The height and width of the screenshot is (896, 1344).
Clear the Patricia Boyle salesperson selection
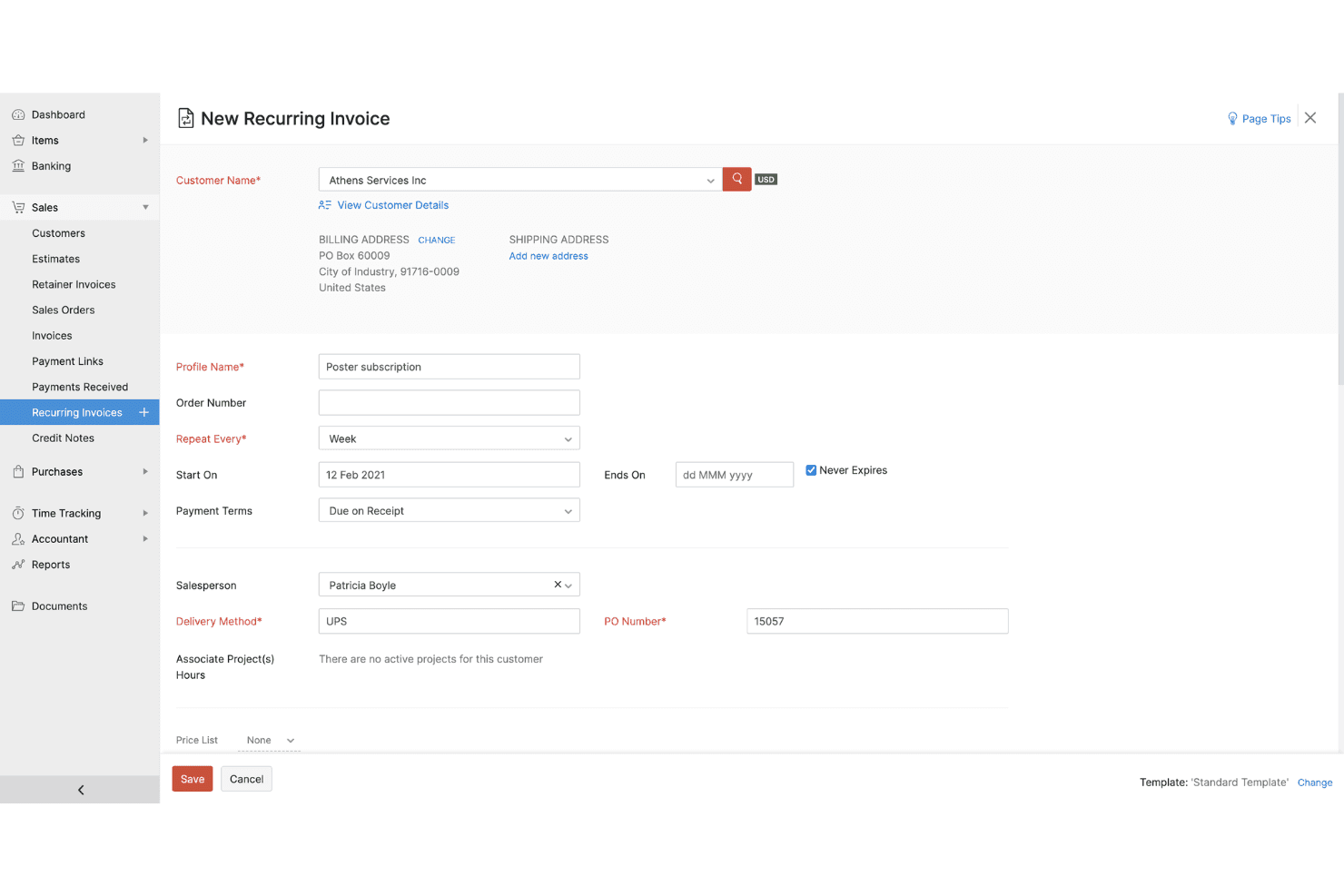click(x=558, y=585)
